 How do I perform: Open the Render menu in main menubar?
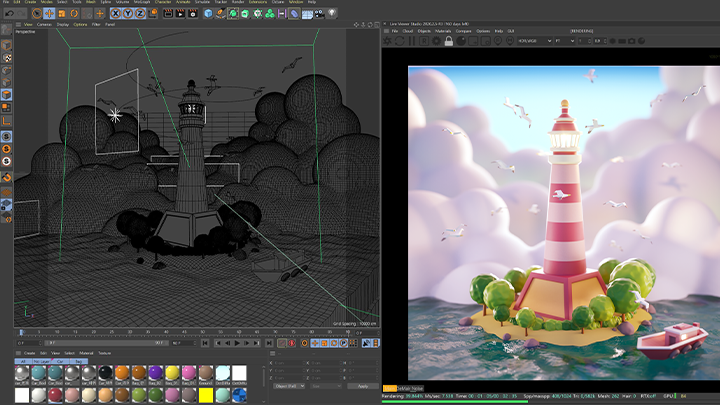[238, 2]
